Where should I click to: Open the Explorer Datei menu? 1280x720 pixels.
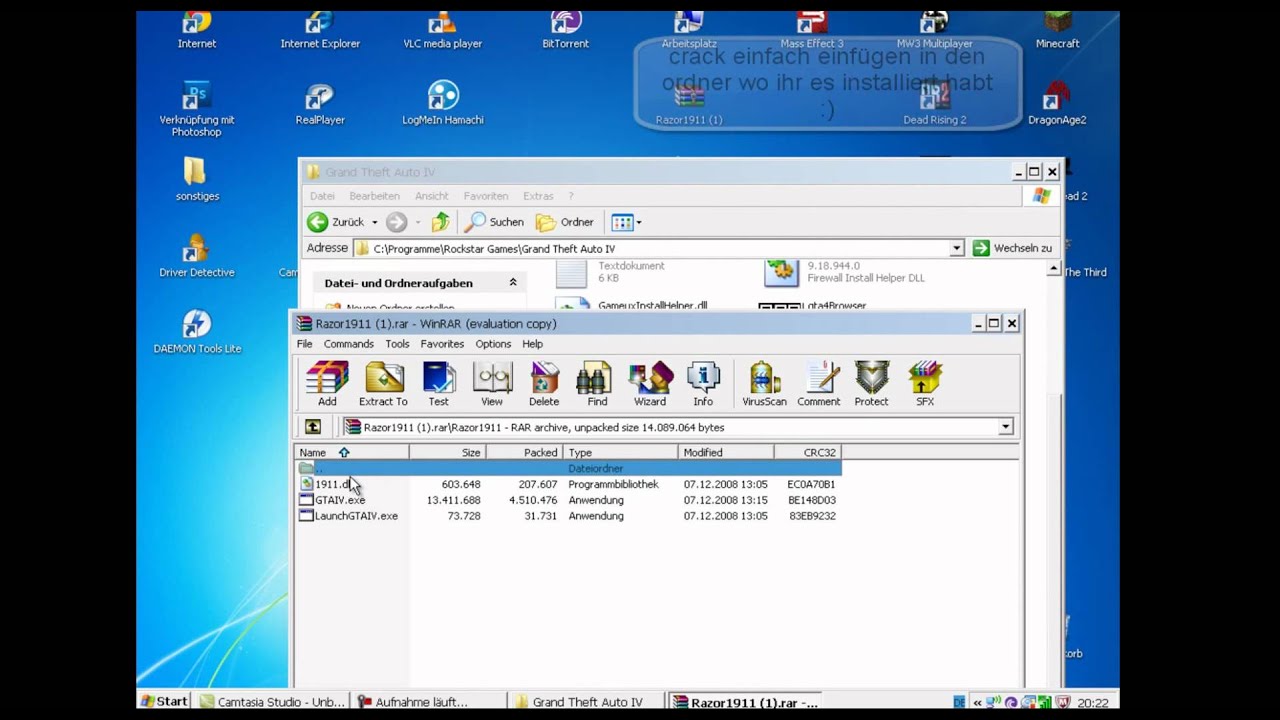[x=322, y=196]
